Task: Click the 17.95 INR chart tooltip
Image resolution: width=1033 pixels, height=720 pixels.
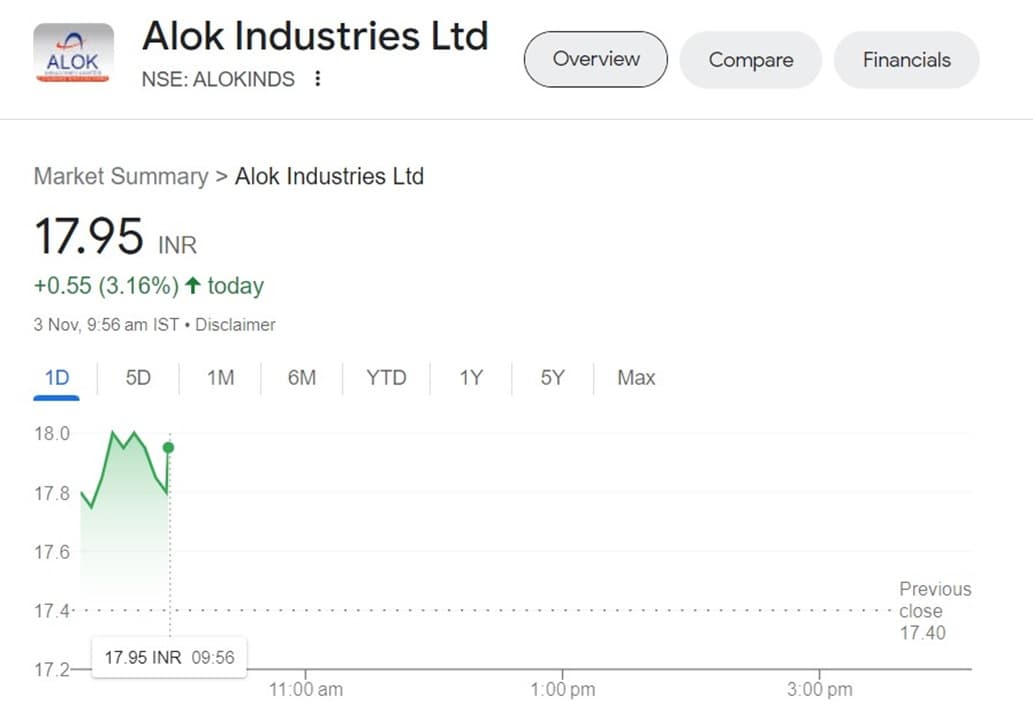Action: point(169,657)
